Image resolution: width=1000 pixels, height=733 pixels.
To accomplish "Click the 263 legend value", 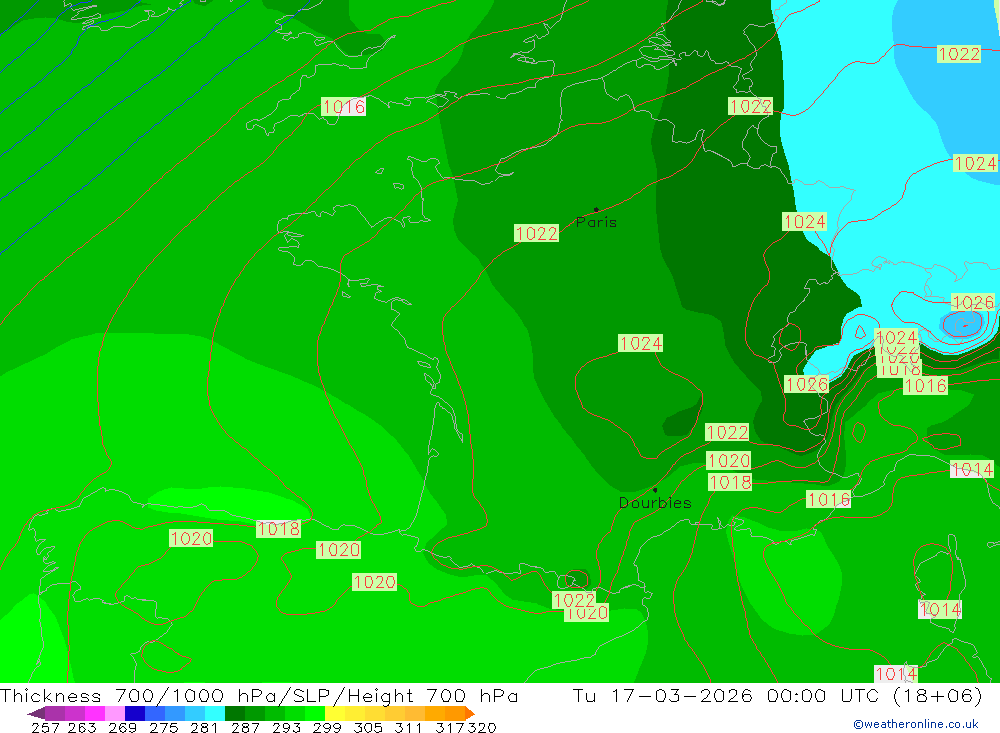I will pyautogui.click(x=82, y=728).
